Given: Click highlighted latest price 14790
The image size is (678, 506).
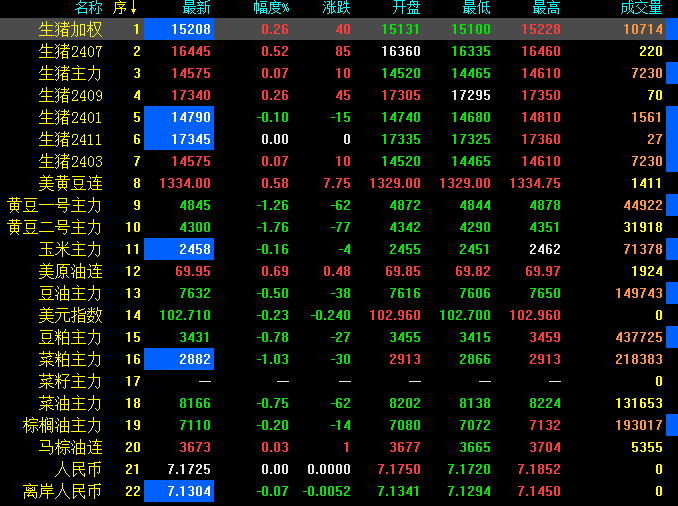Looking at the screenshot, I should (179, 117).
